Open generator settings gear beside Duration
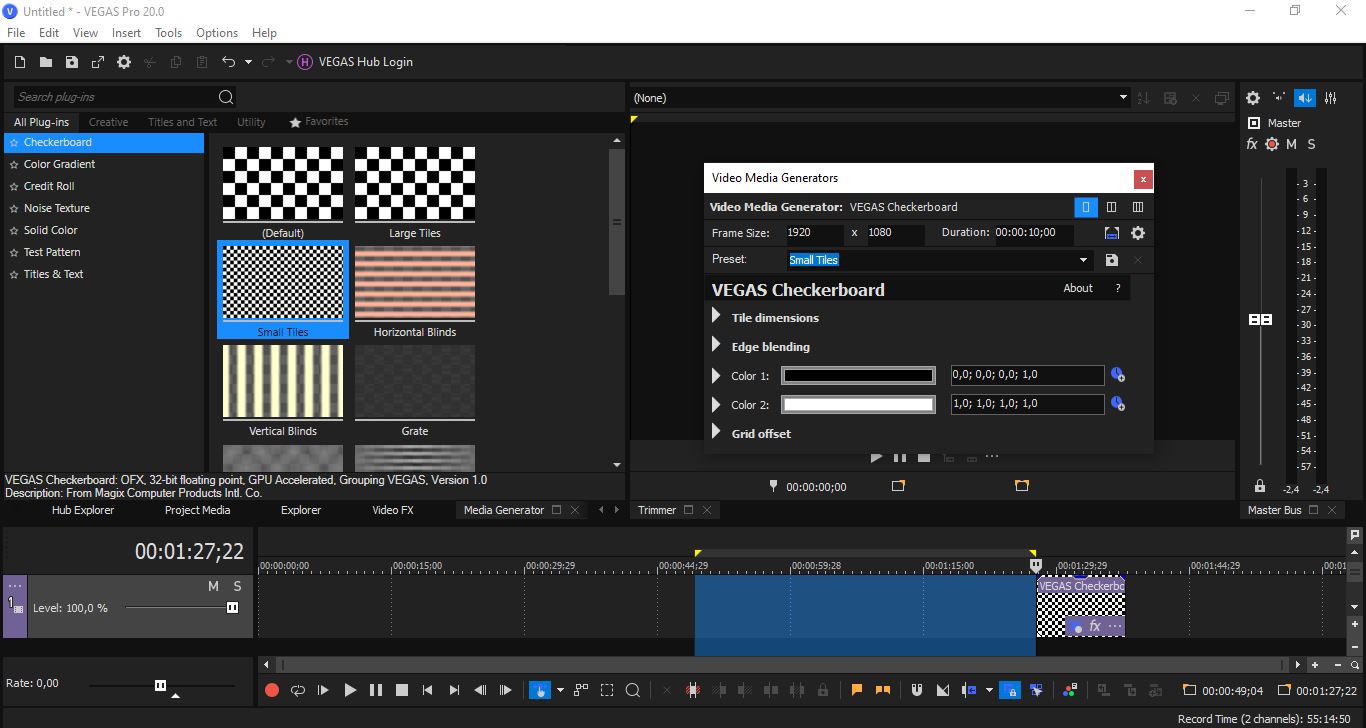1366x728 pixels. coord(1138,233)
